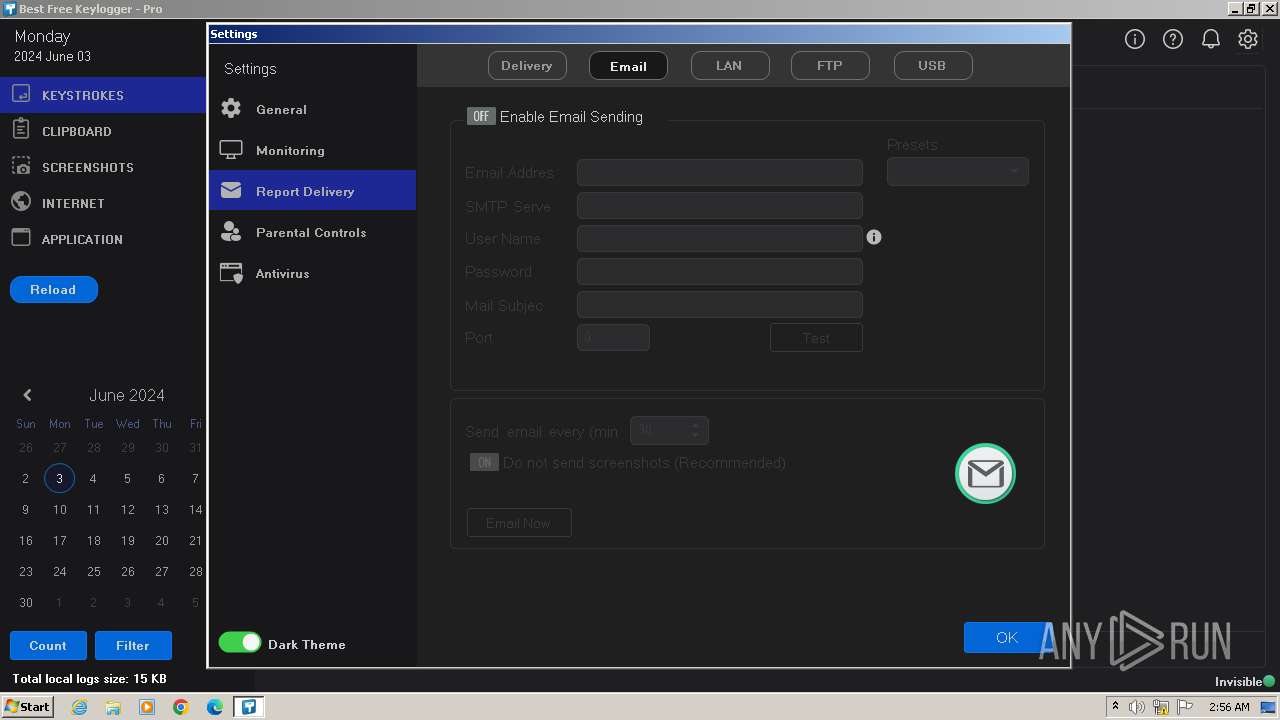This screenshot has width=1280, height=720.
Task: Click the Keystrokes icon in sidebar
Action: coord(20,95)
